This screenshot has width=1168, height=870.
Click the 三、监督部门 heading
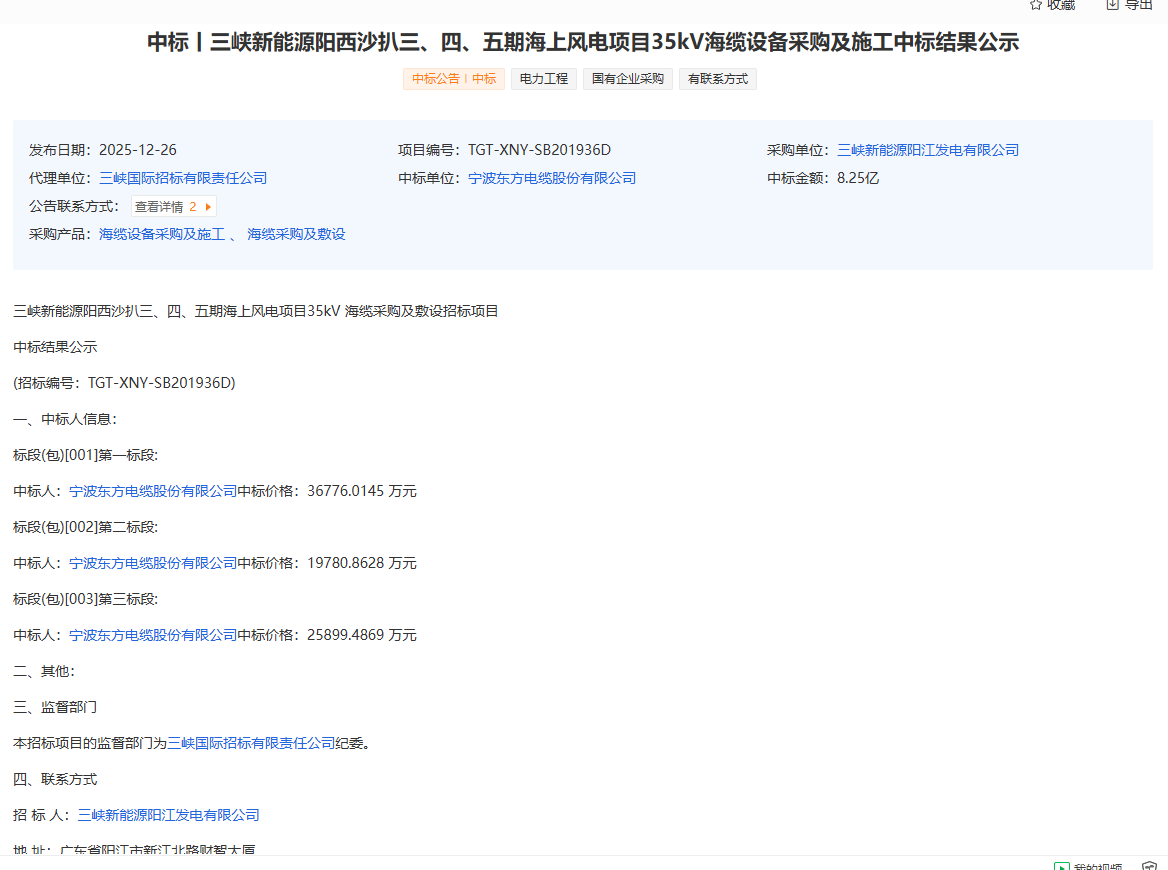coord(55,707)
